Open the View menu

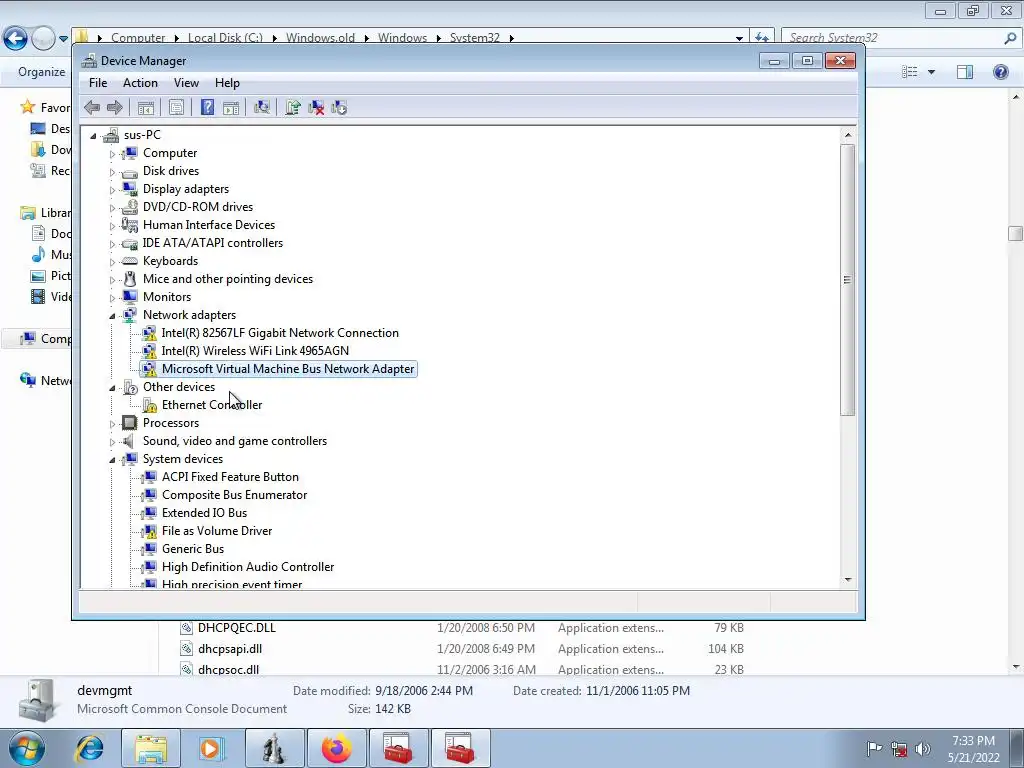[186, 83]
